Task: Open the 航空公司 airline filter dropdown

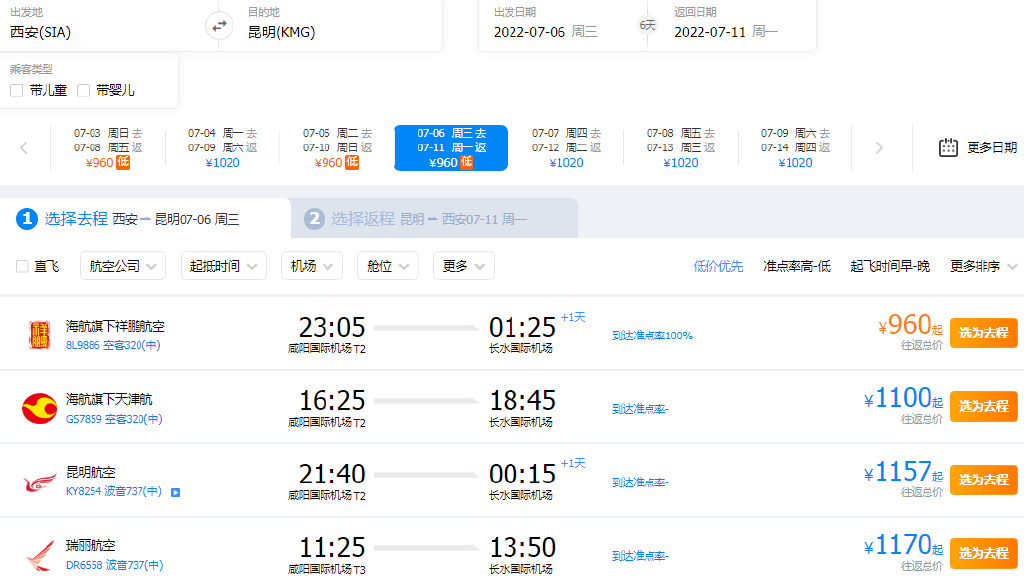Action: 123,266
